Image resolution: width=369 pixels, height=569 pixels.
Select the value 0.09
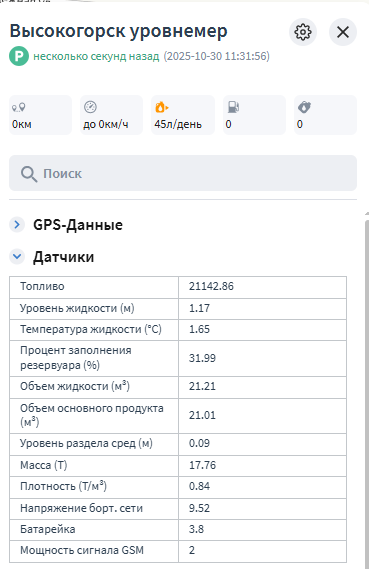pyautogui.click(x=199, y=443)
